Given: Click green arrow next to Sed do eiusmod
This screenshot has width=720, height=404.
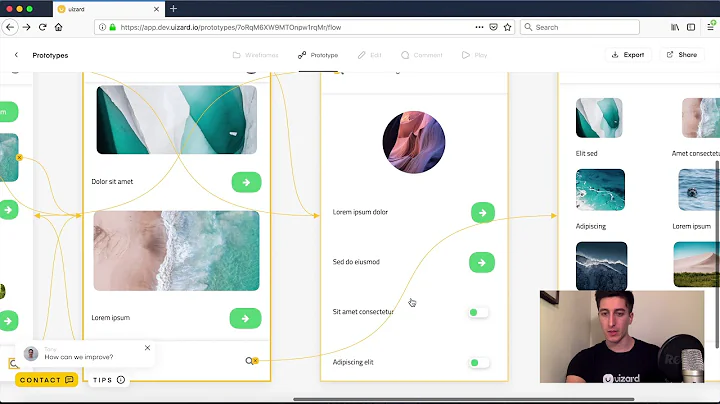Looking at the screenshot, I should 482,263.
